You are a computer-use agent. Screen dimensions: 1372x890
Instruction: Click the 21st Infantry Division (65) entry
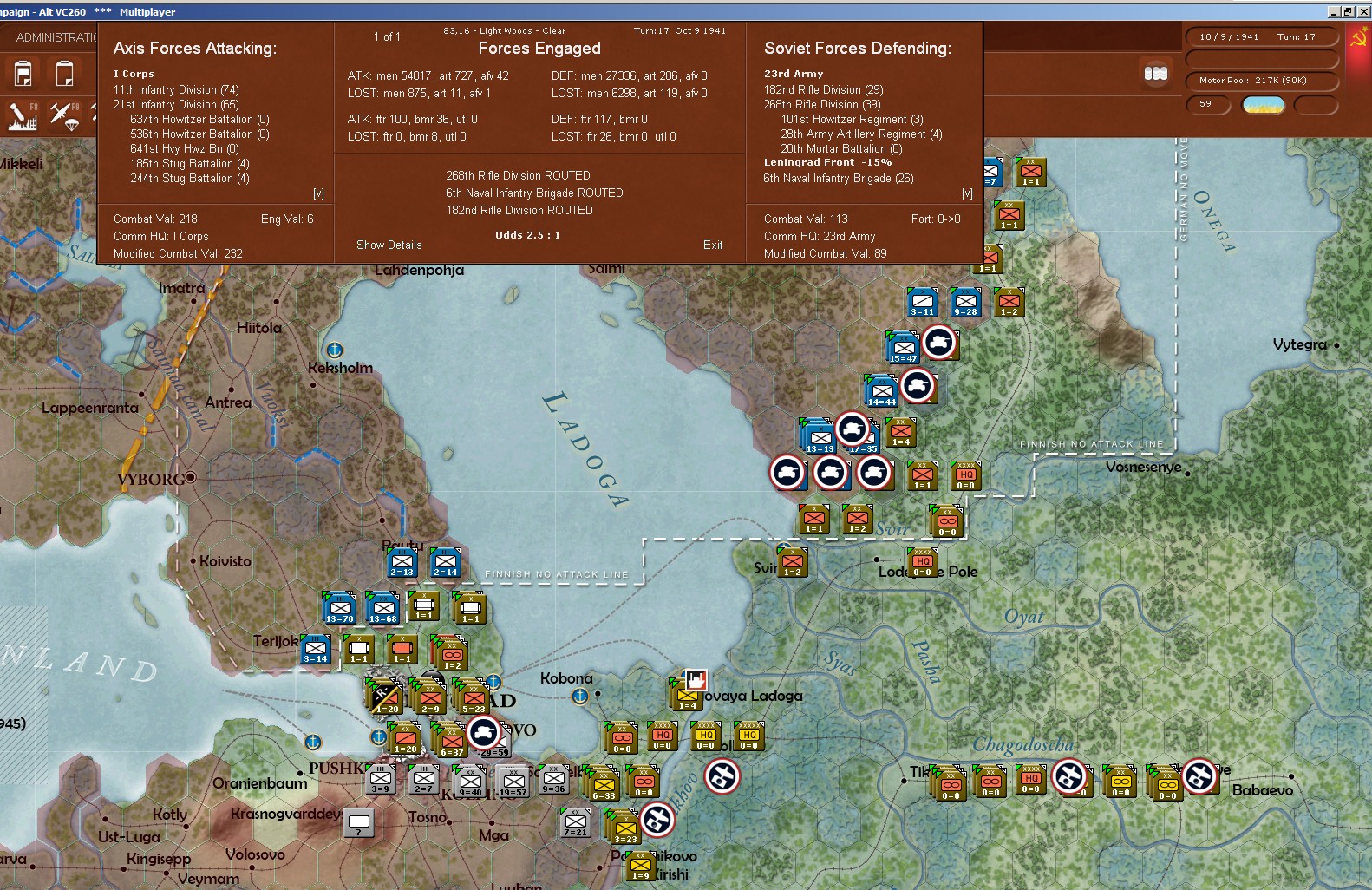(x=176, y=104)
